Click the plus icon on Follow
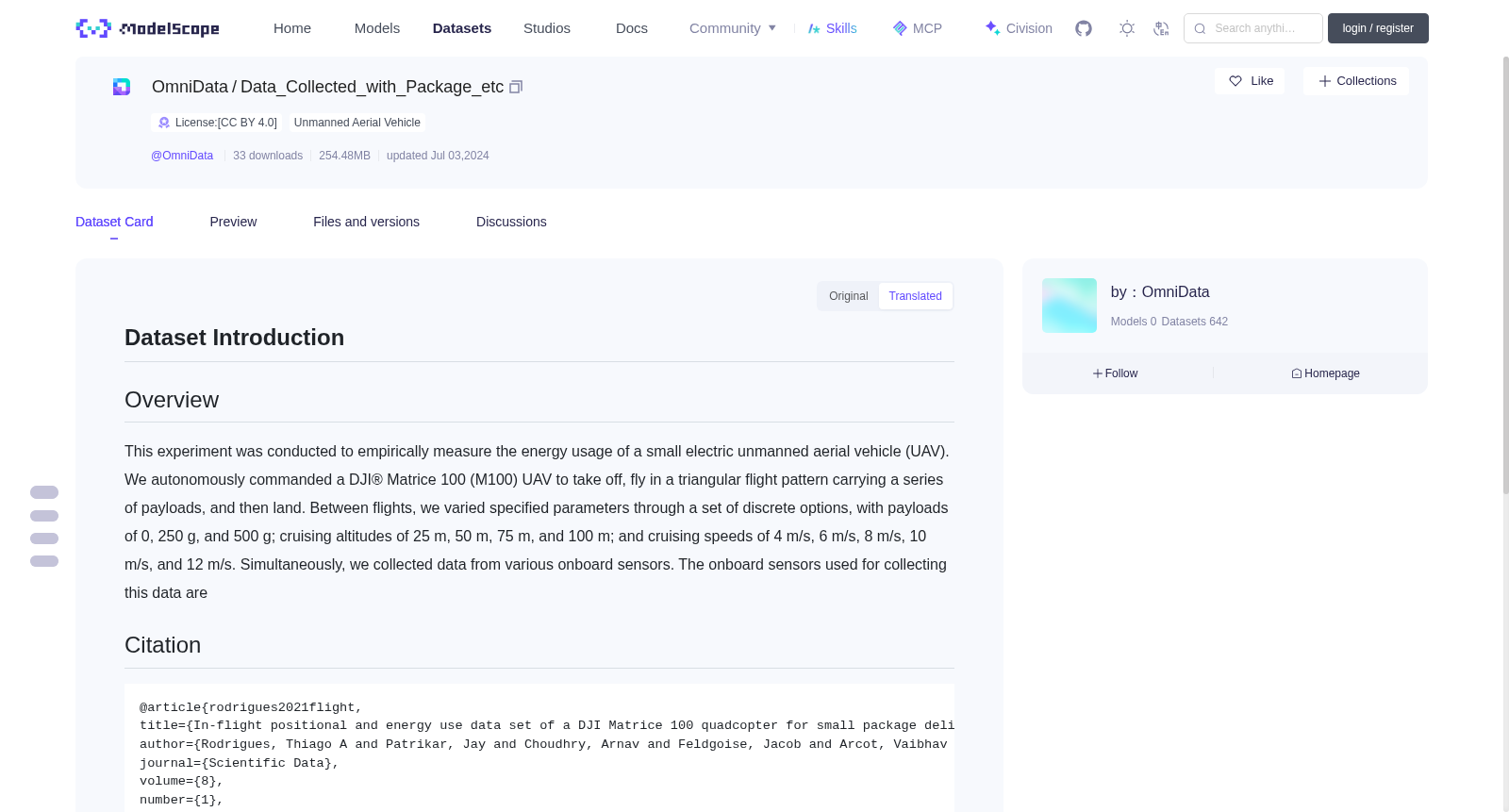 pyautogui.click(x=1098, y=373)
